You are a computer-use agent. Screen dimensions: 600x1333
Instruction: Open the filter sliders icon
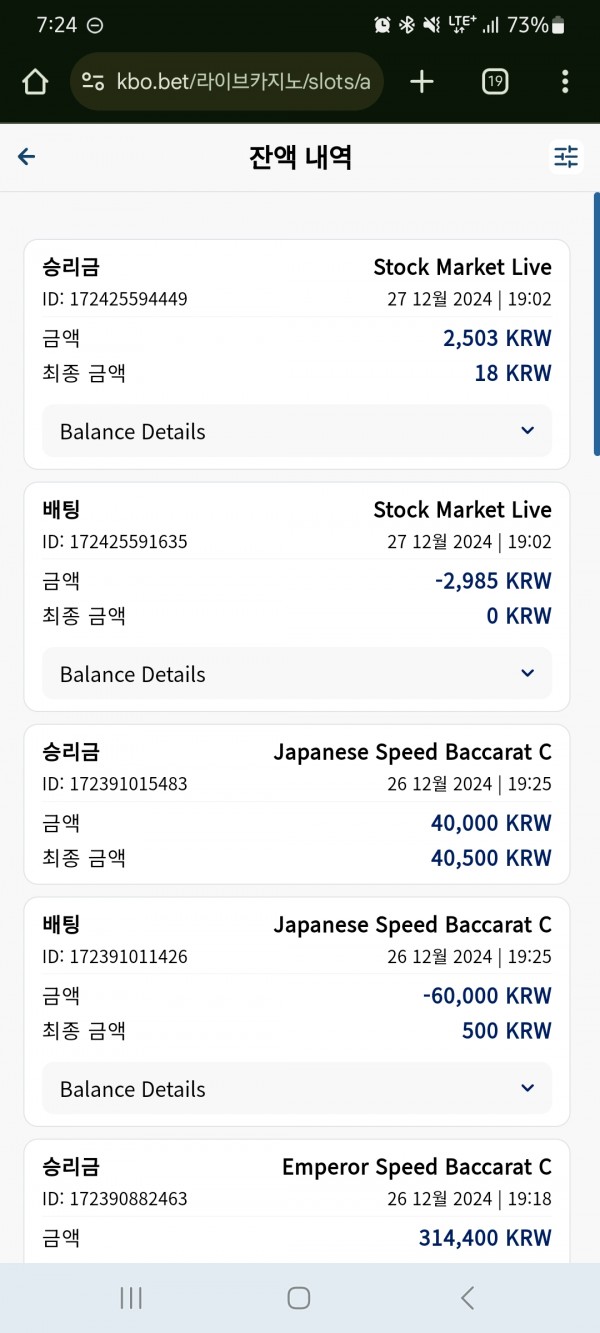[566, 157]
